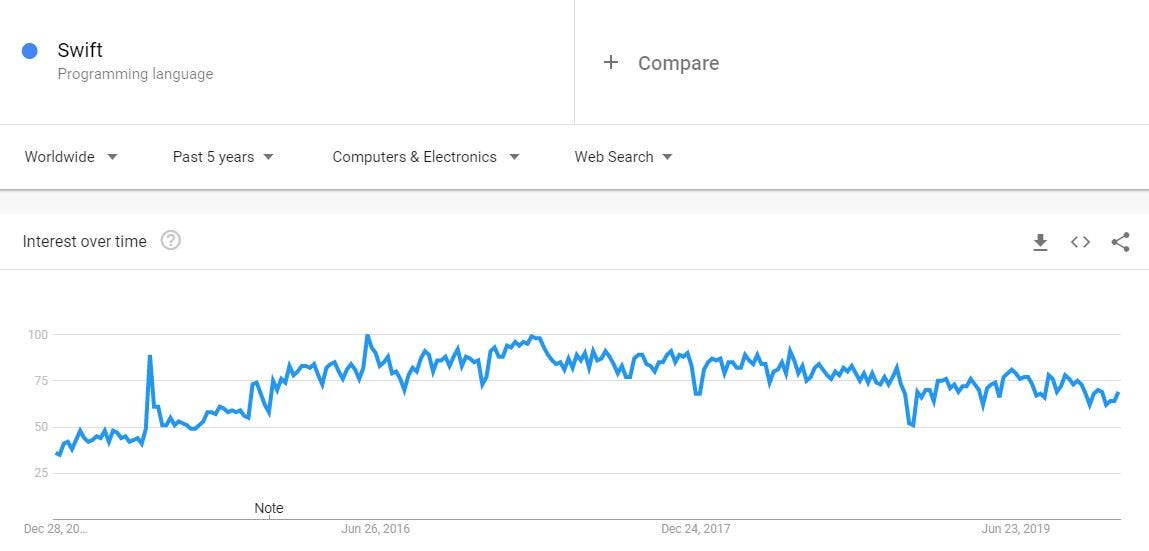Click the Swift search term
The height and width of the screenshot is (551, 1149).
pos(80,51)
